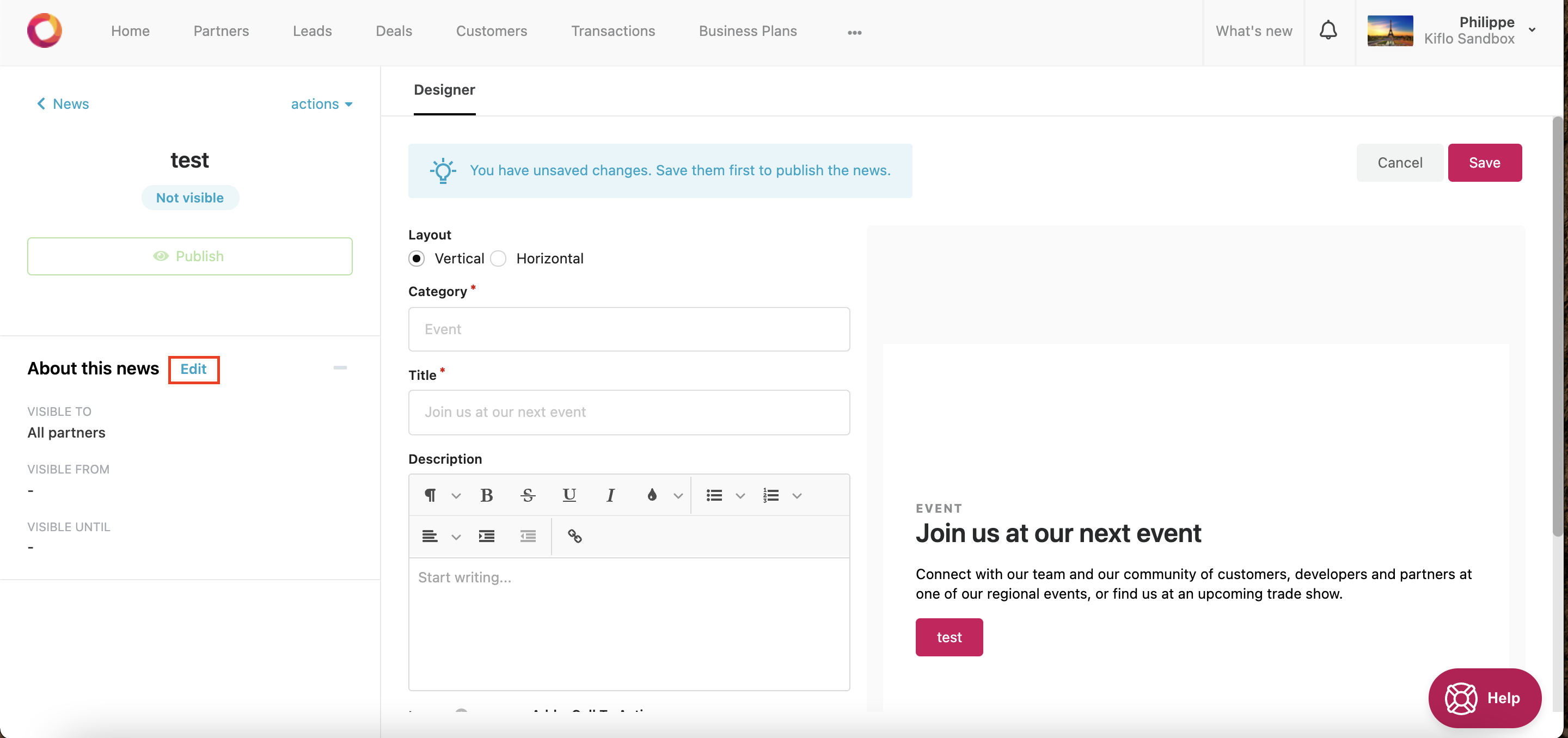Screen dimensions: 1568x738
Task: Open the Partners menu item
Action: (221, 31)
